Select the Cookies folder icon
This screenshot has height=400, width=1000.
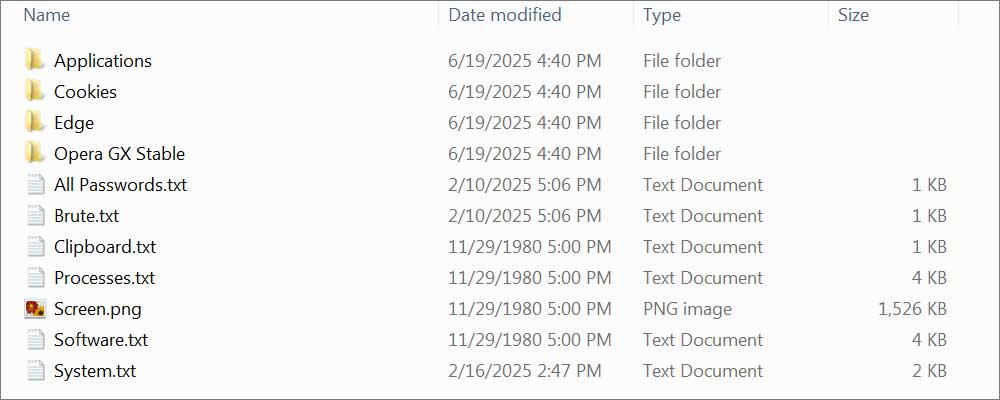35,91
